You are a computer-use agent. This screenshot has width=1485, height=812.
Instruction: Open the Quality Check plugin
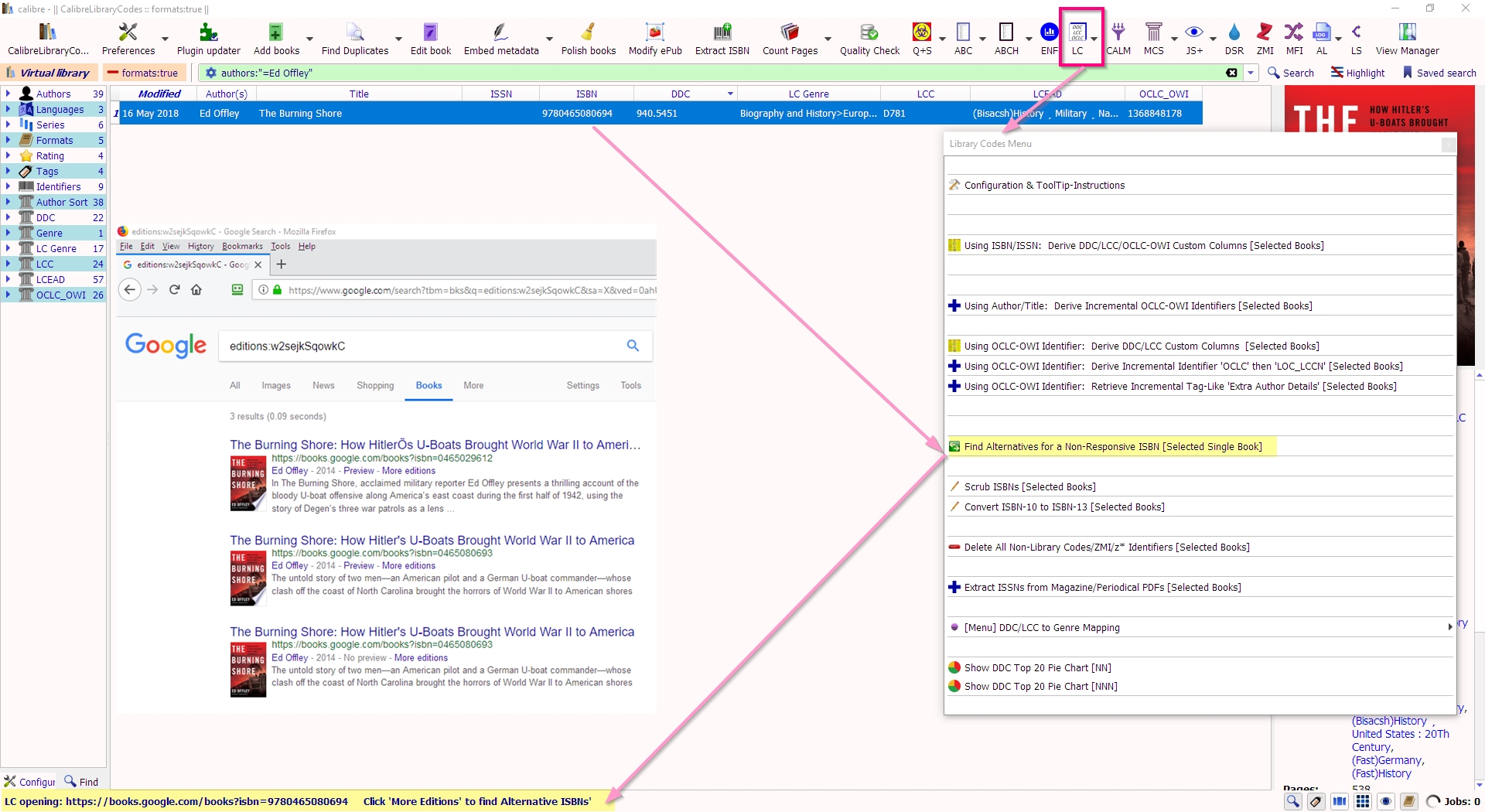[x=869, y=39]
